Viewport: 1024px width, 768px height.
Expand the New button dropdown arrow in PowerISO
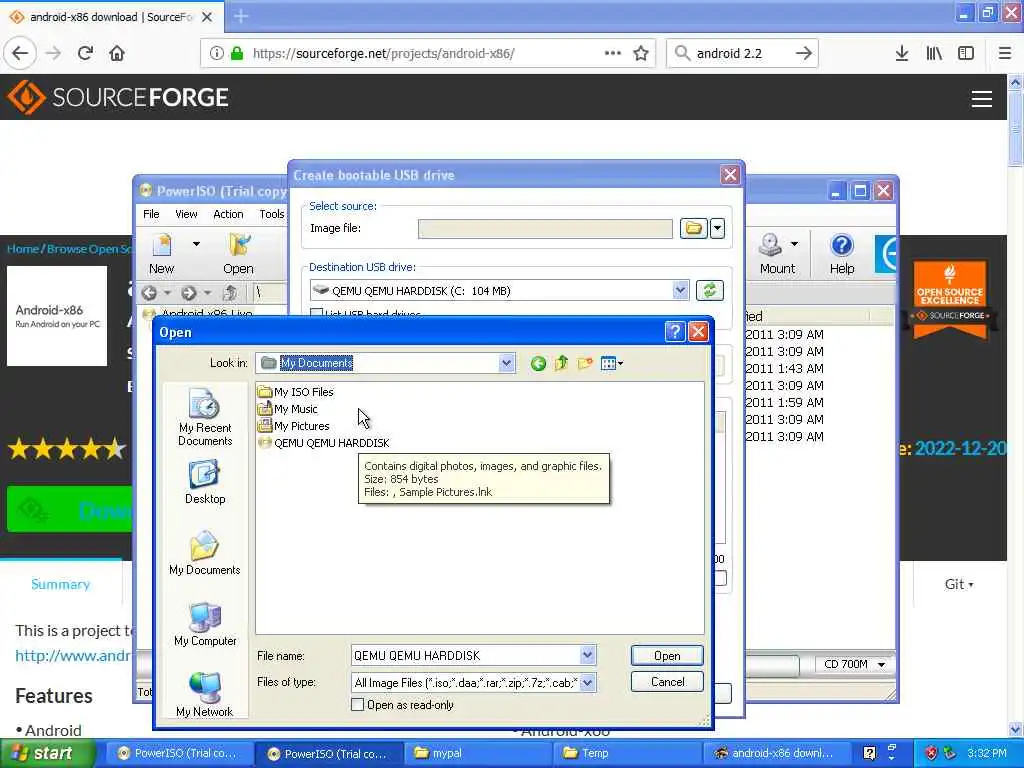click(x=196, y=244)
